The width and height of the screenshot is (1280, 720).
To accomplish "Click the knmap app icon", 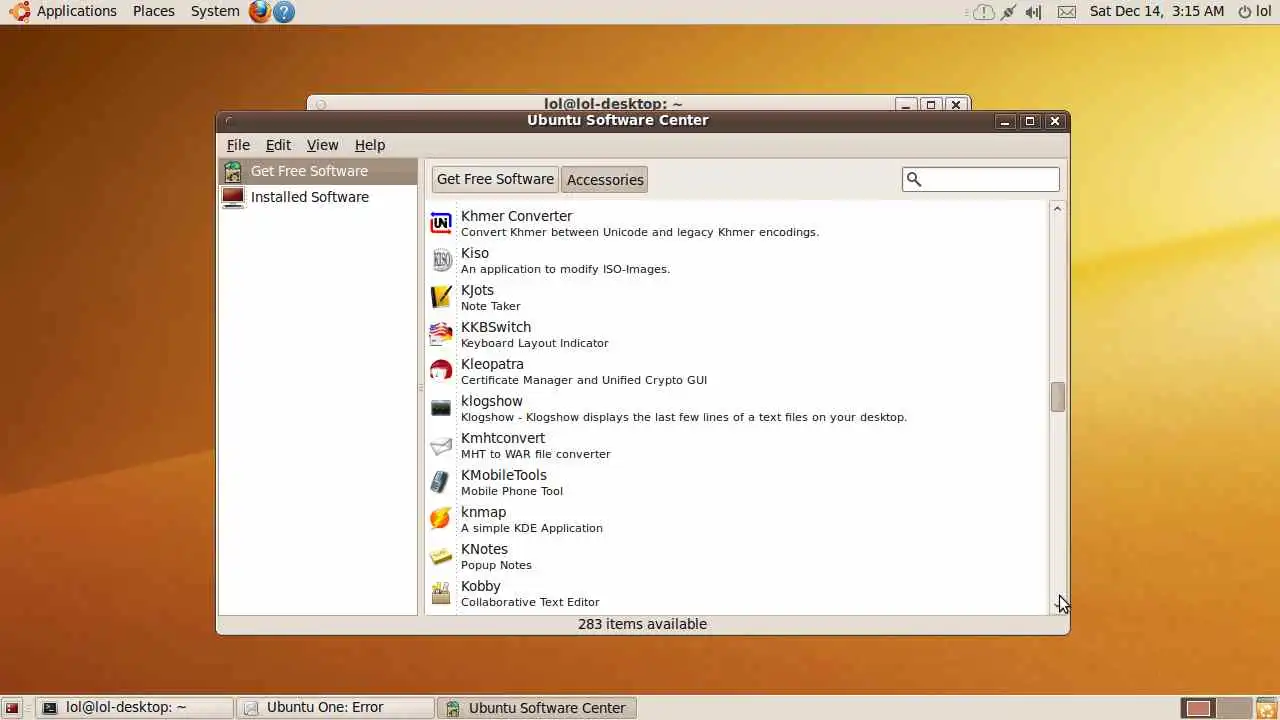I will [441, 519].
